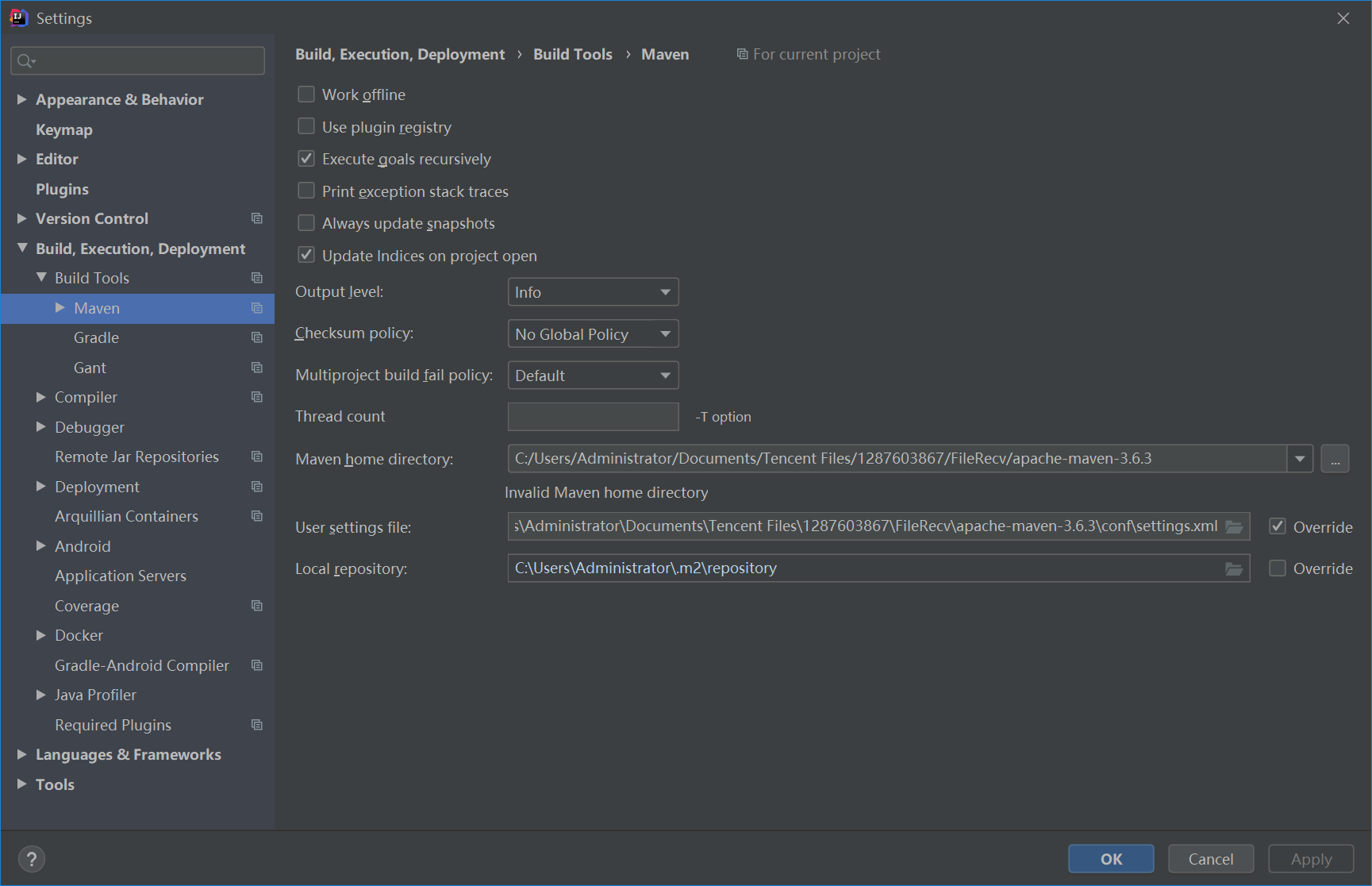Close the Settings dialog with X
This screenshot has height=886, width=1372.
click(1343, 18)
